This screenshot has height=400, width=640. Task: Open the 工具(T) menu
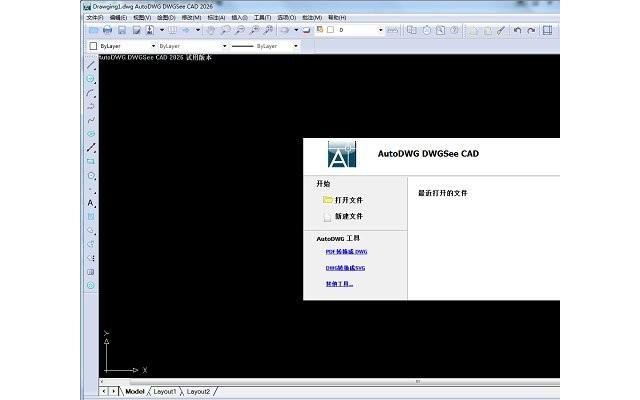pos(262,18)
